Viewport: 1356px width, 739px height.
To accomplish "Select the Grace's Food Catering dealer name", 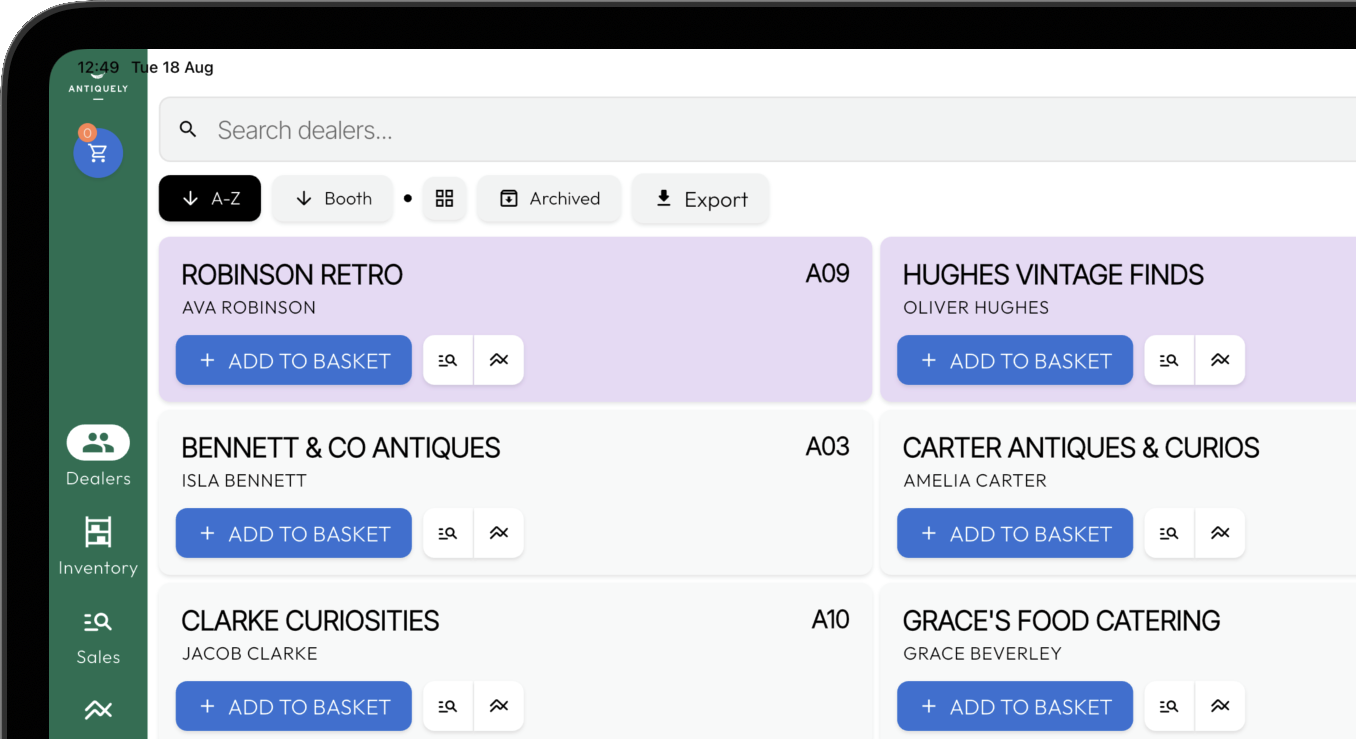I will [x=1061, y=621].
